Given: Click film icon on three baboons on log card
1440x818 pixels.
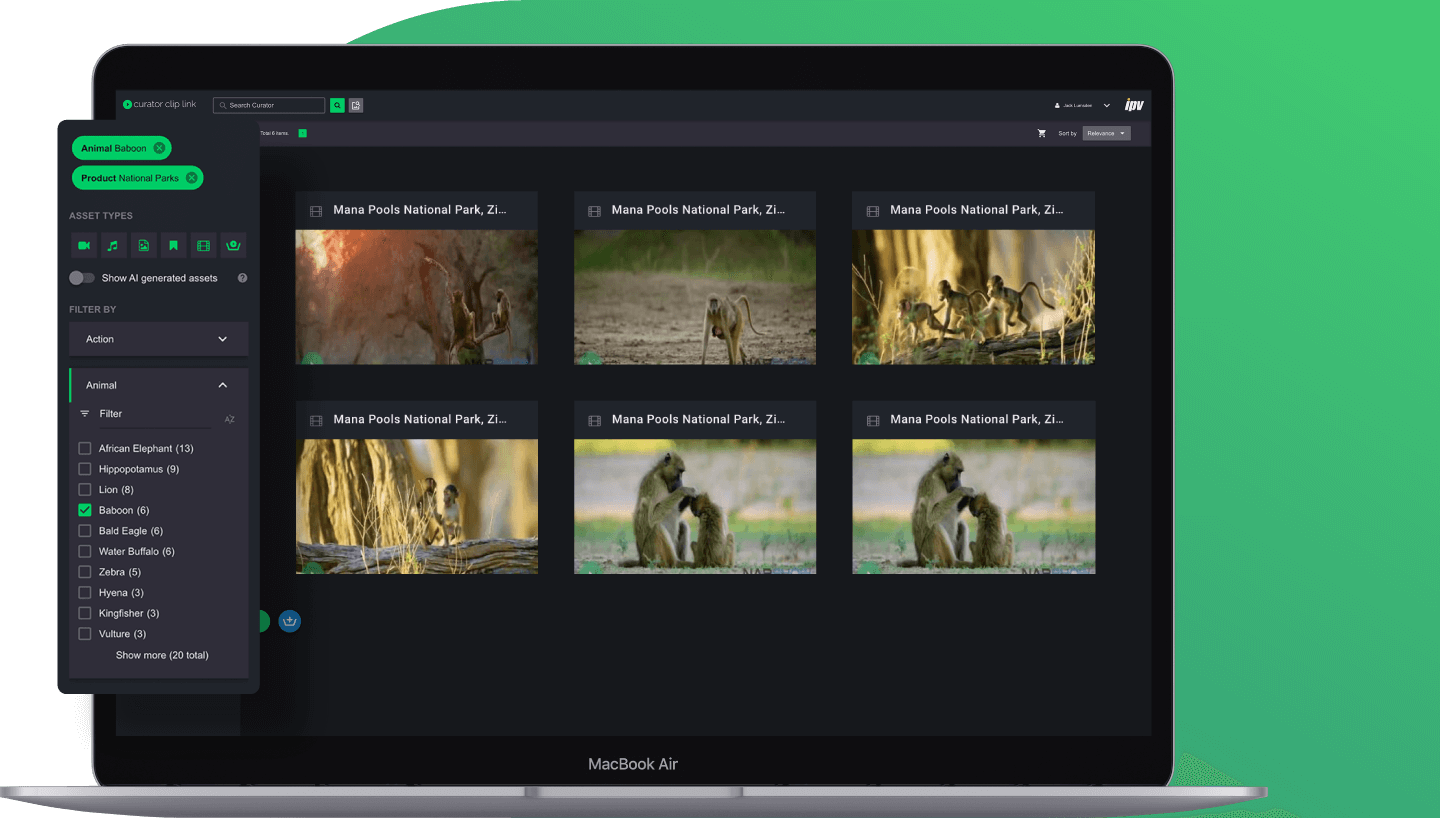Looking at the screenshot, I should pyautogui.click(x=873, y=211).
